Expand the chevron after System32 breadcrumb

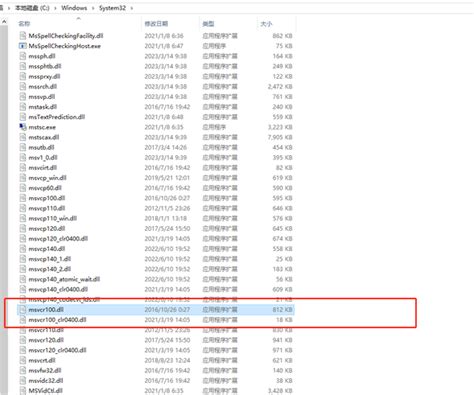coord(132,8)
